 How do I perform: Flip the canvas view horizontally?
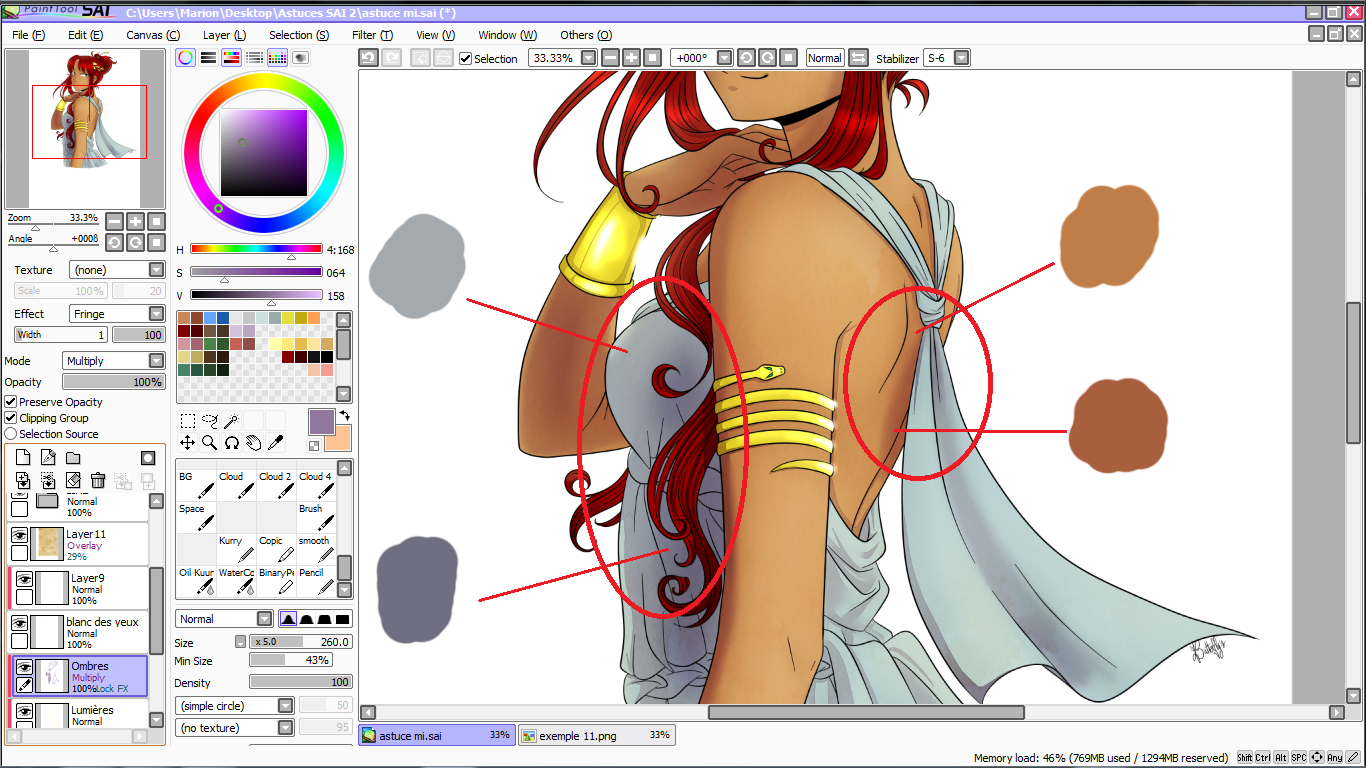point(858,58)
